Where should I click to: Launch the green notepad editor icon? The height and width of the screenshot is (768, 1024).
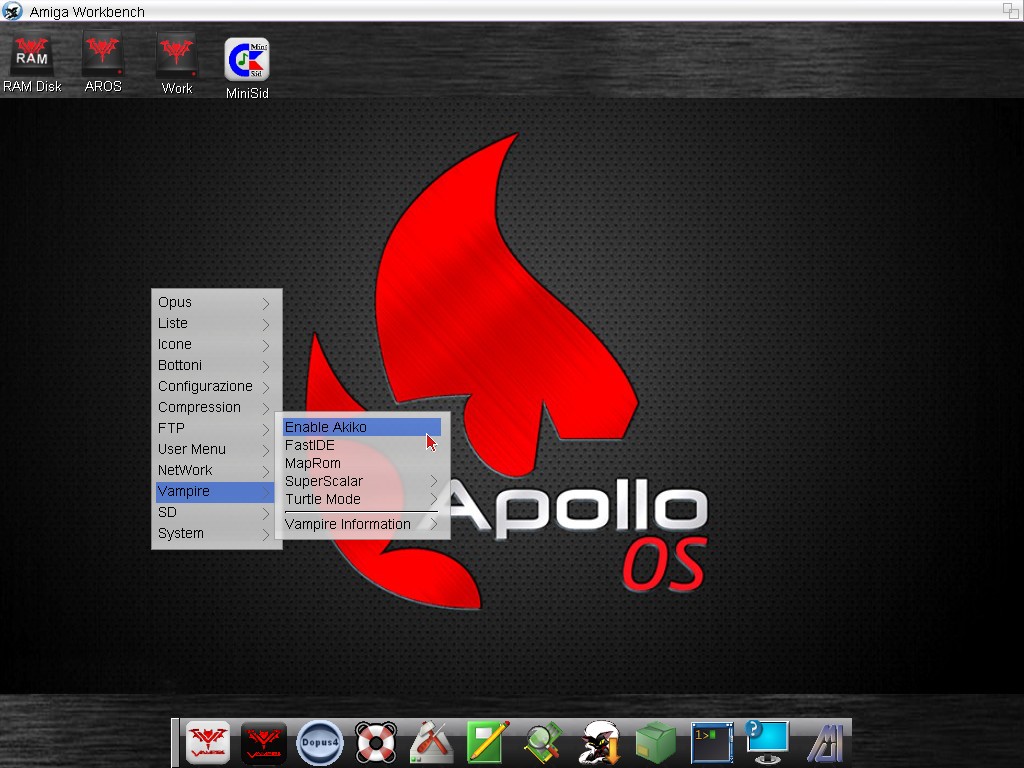coord(488,743)
